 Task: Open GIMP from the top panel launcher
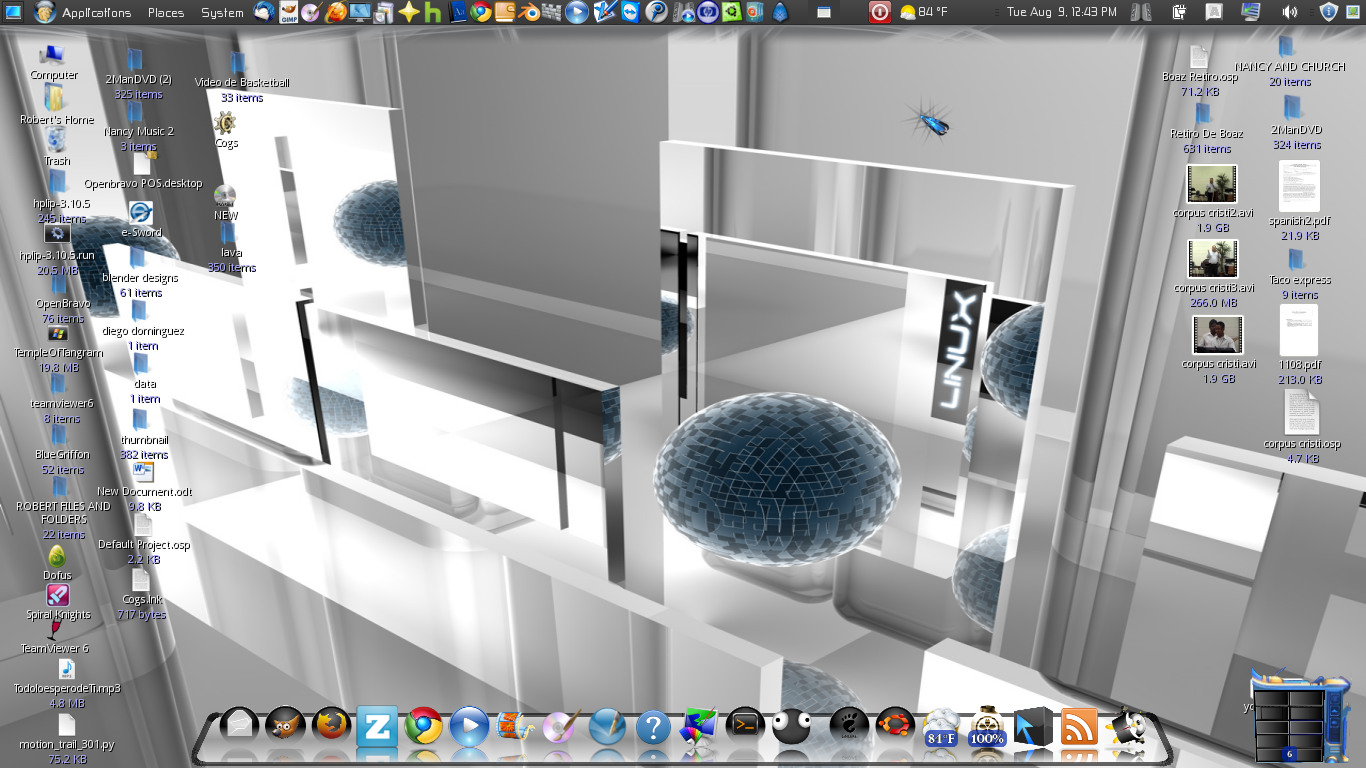tap(288, 12)
